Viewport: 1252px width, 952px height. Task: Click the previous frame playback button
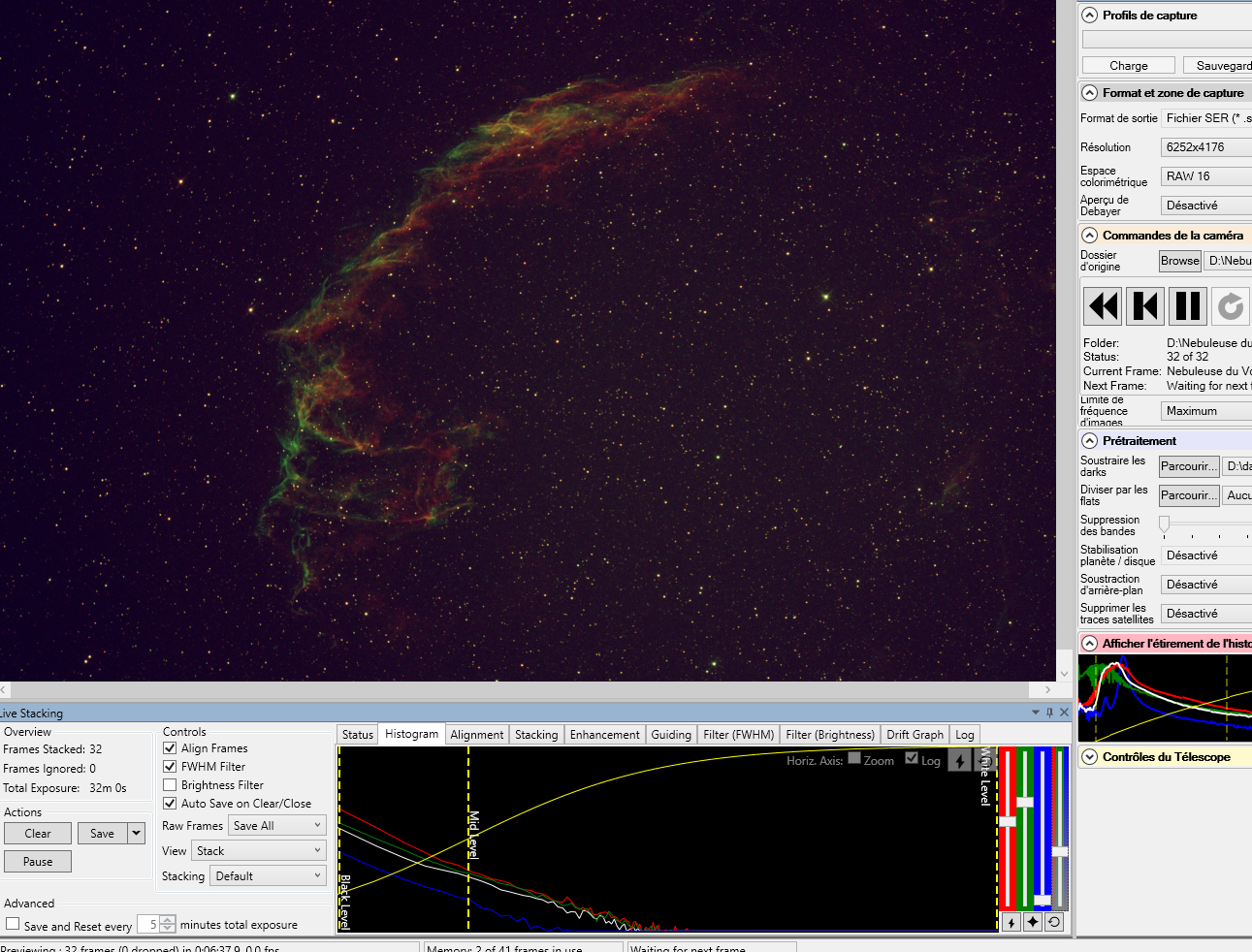coord(1145,306)
